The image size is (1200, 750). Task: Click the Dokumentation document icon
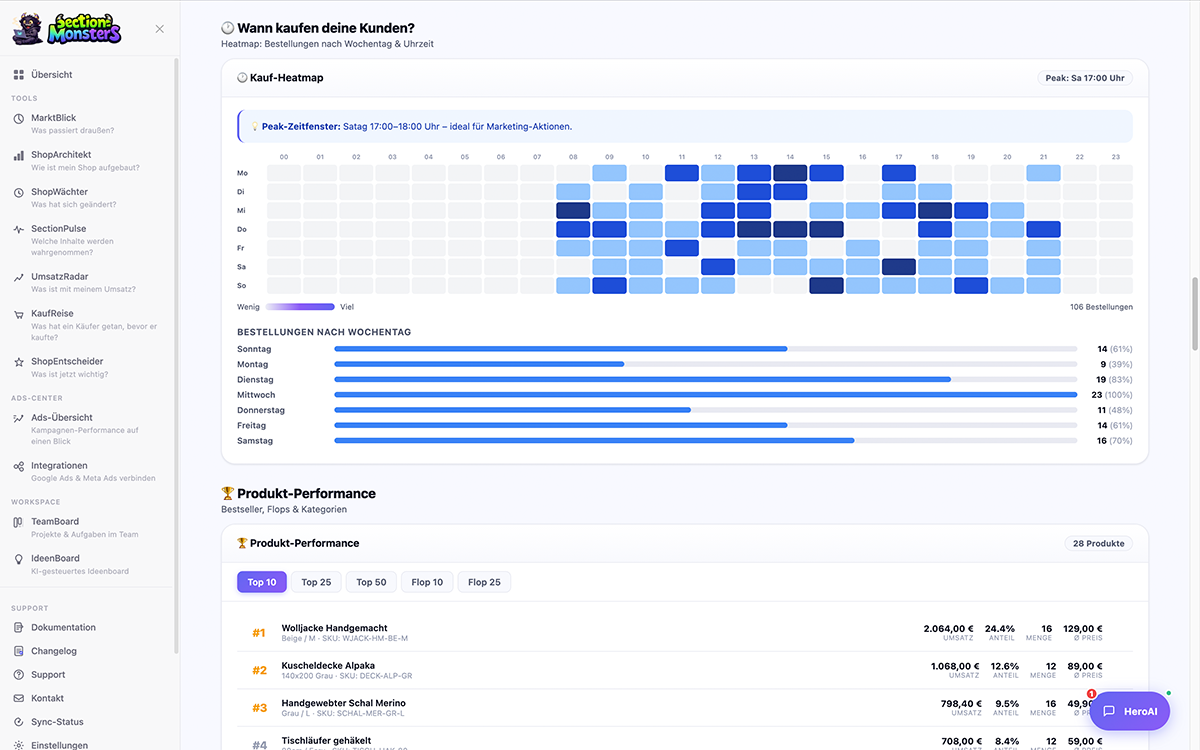(19, 628)
